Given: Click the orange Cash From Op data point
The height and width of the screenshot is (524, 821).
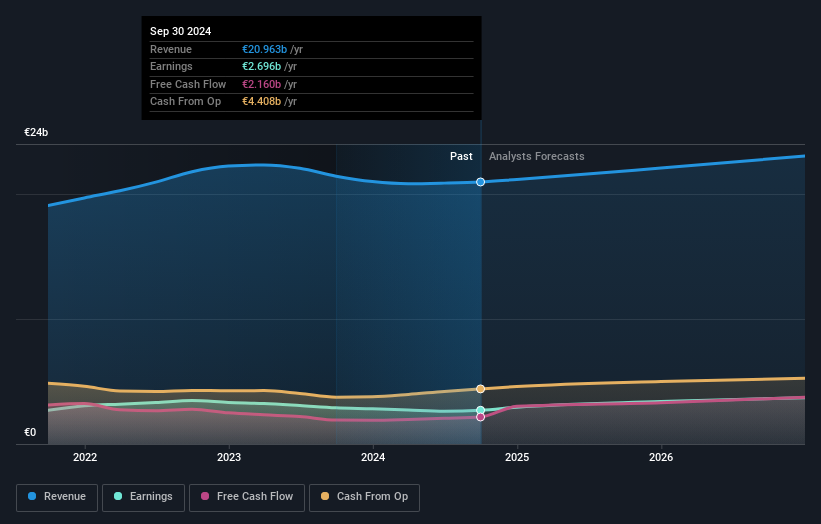Looking at the screenshot, I should point(480,389).
